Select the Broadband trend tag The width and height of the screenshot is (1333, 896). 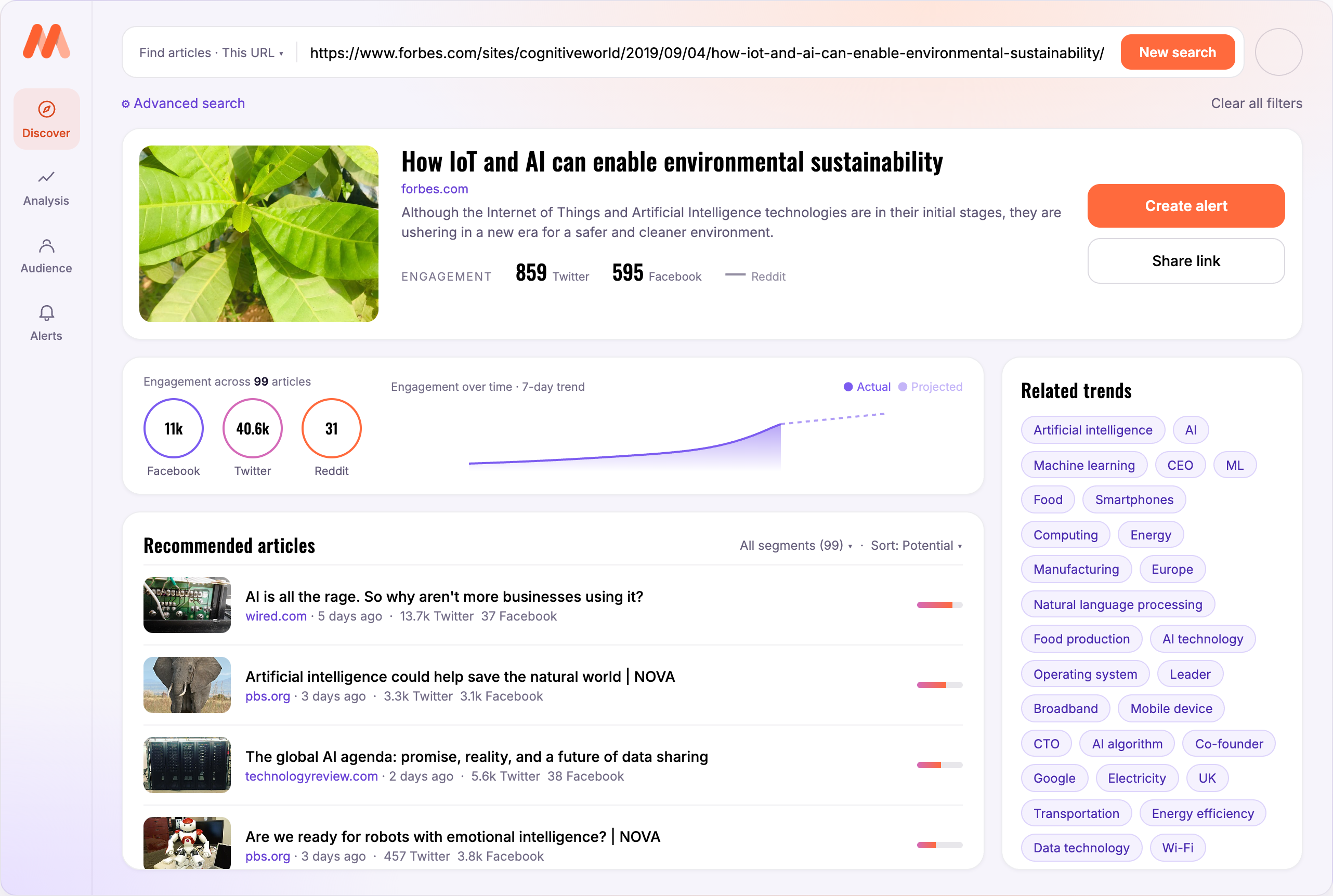tap(1065, 708)
